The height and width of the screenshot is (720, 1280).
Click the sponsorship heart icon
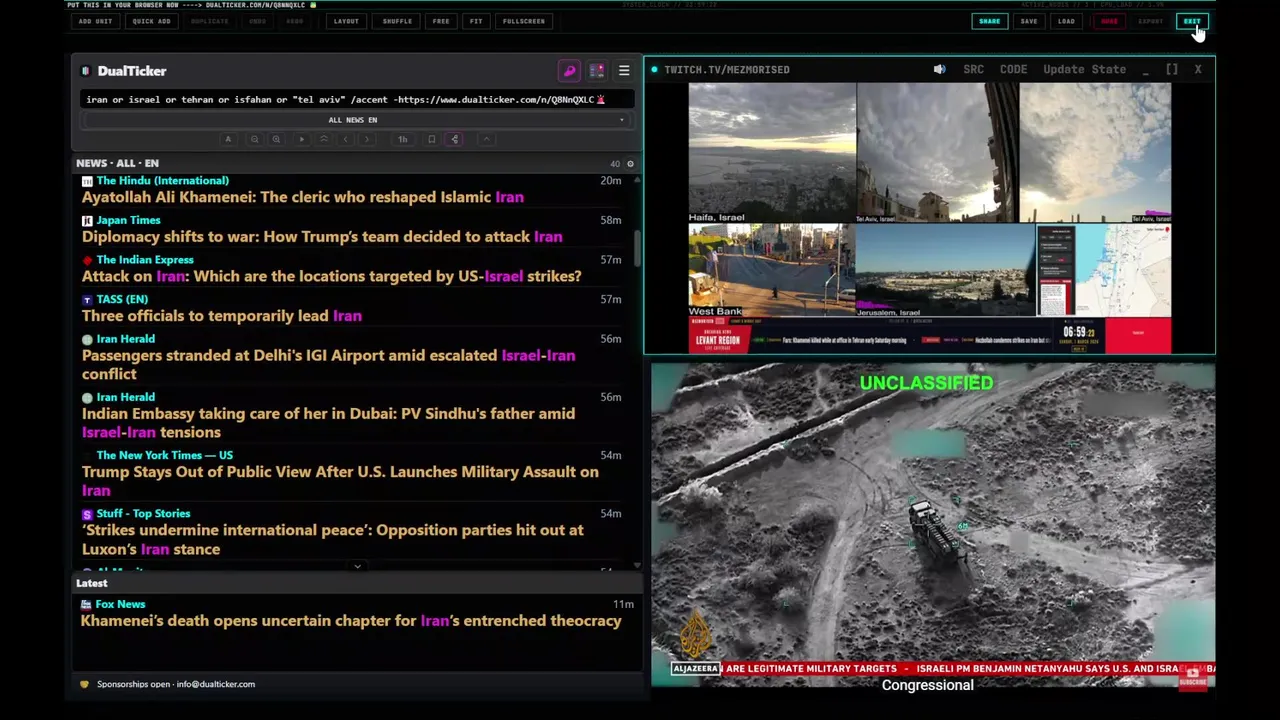coord(84,684)
